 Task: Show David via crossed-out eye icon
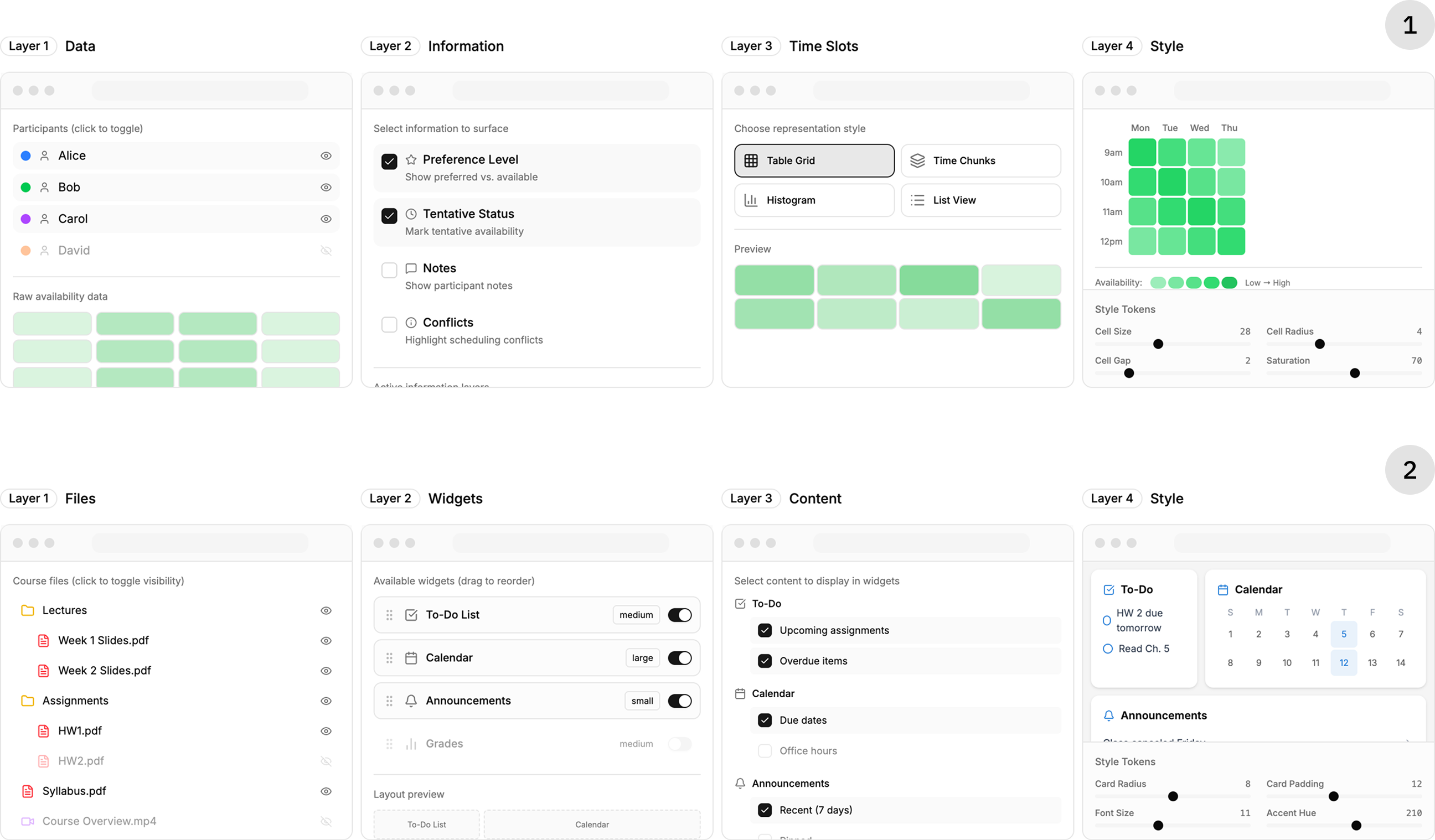click(x=326, y=251)
